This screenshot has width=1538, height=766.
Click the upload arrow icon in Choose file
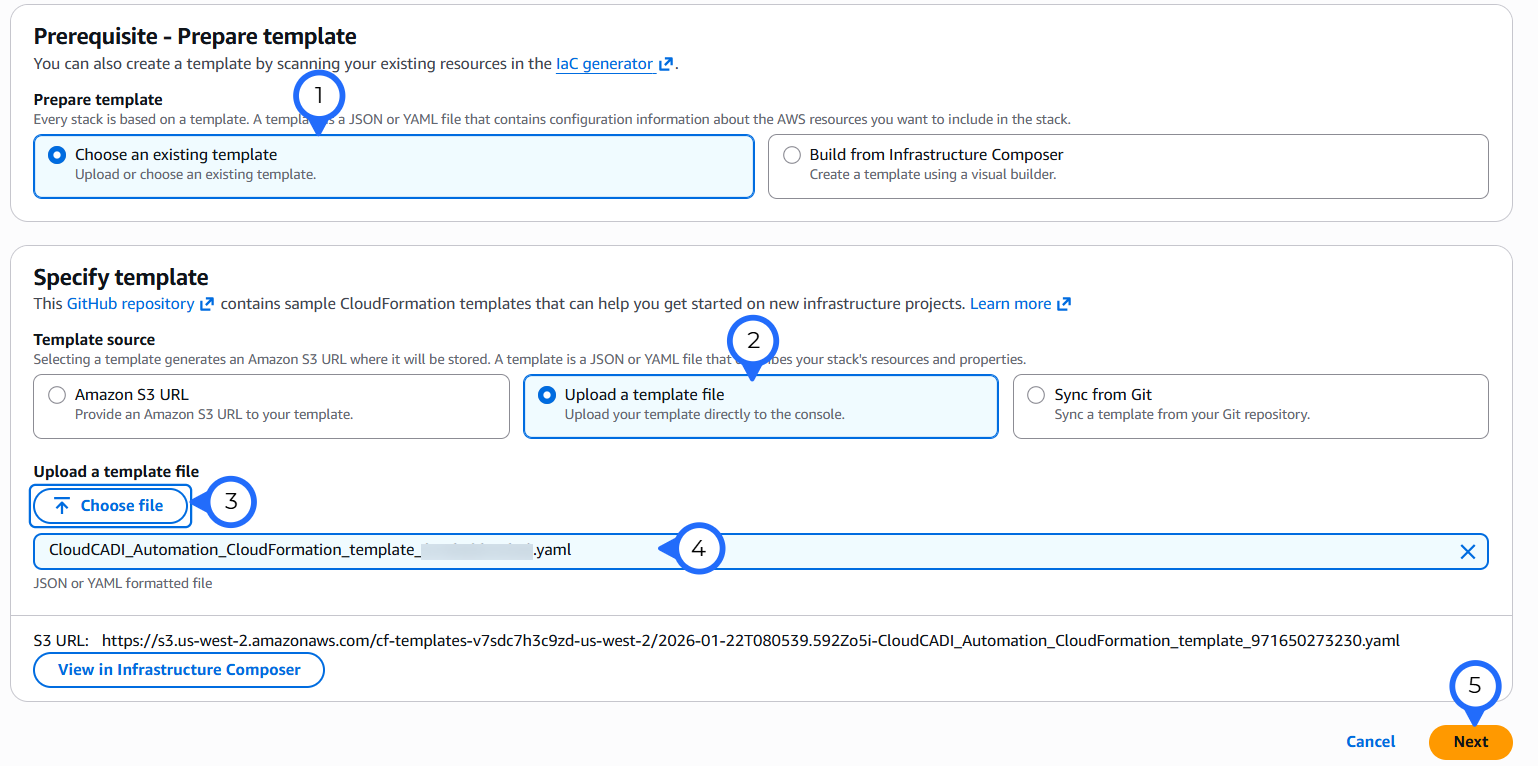[x=62, y=506]
